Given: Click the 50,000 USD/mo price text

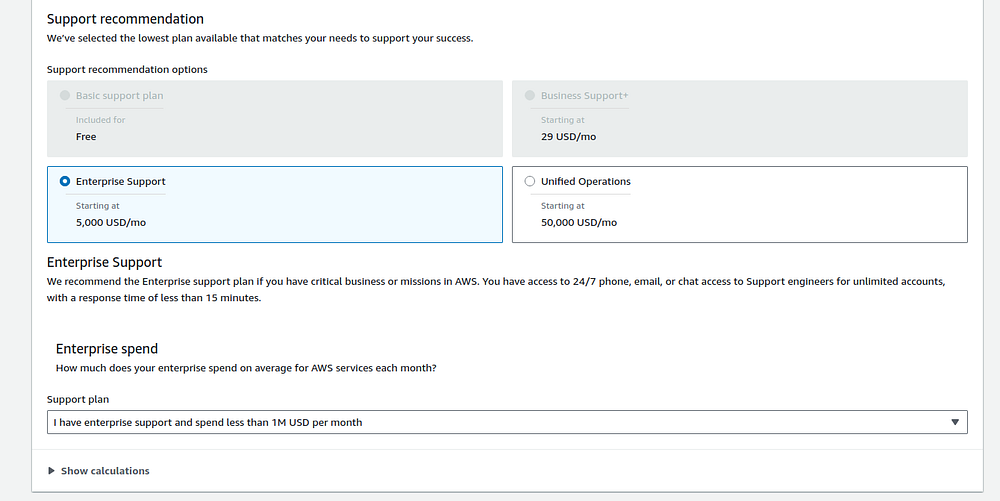Looking at the screenshot, I should (x=579, y=222).
